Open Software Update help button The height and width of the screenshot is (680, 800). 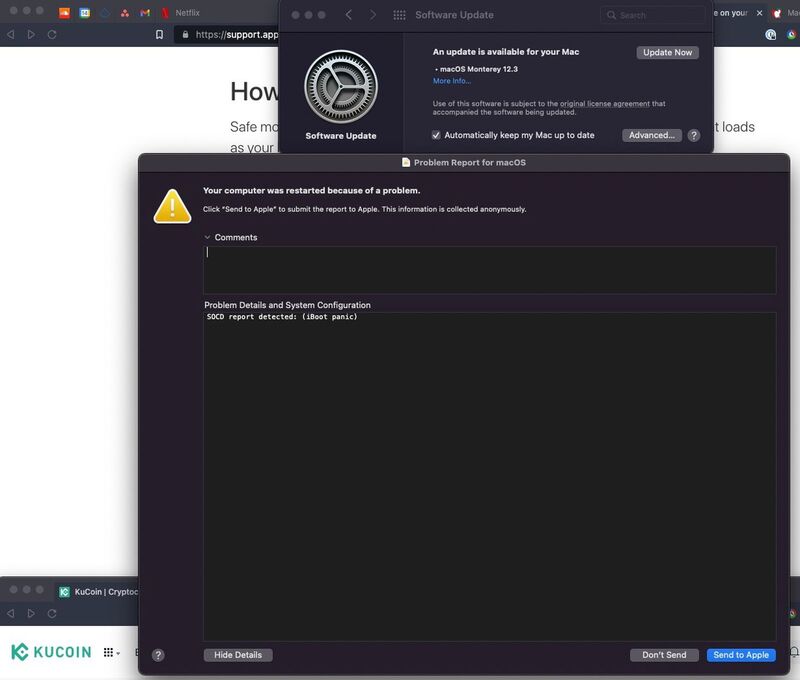[x=693, y=135]
